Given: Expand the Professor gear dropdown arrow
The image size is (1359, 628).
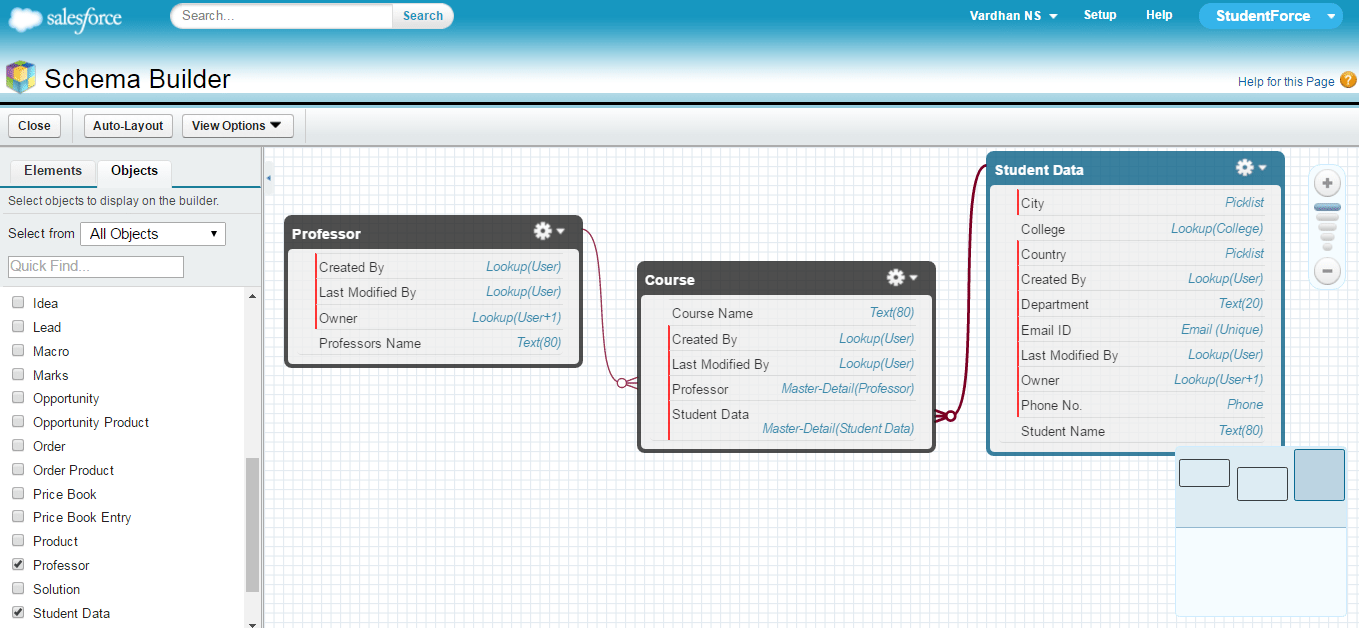Looking at the screenshot, I should click(x=560, y=231).
